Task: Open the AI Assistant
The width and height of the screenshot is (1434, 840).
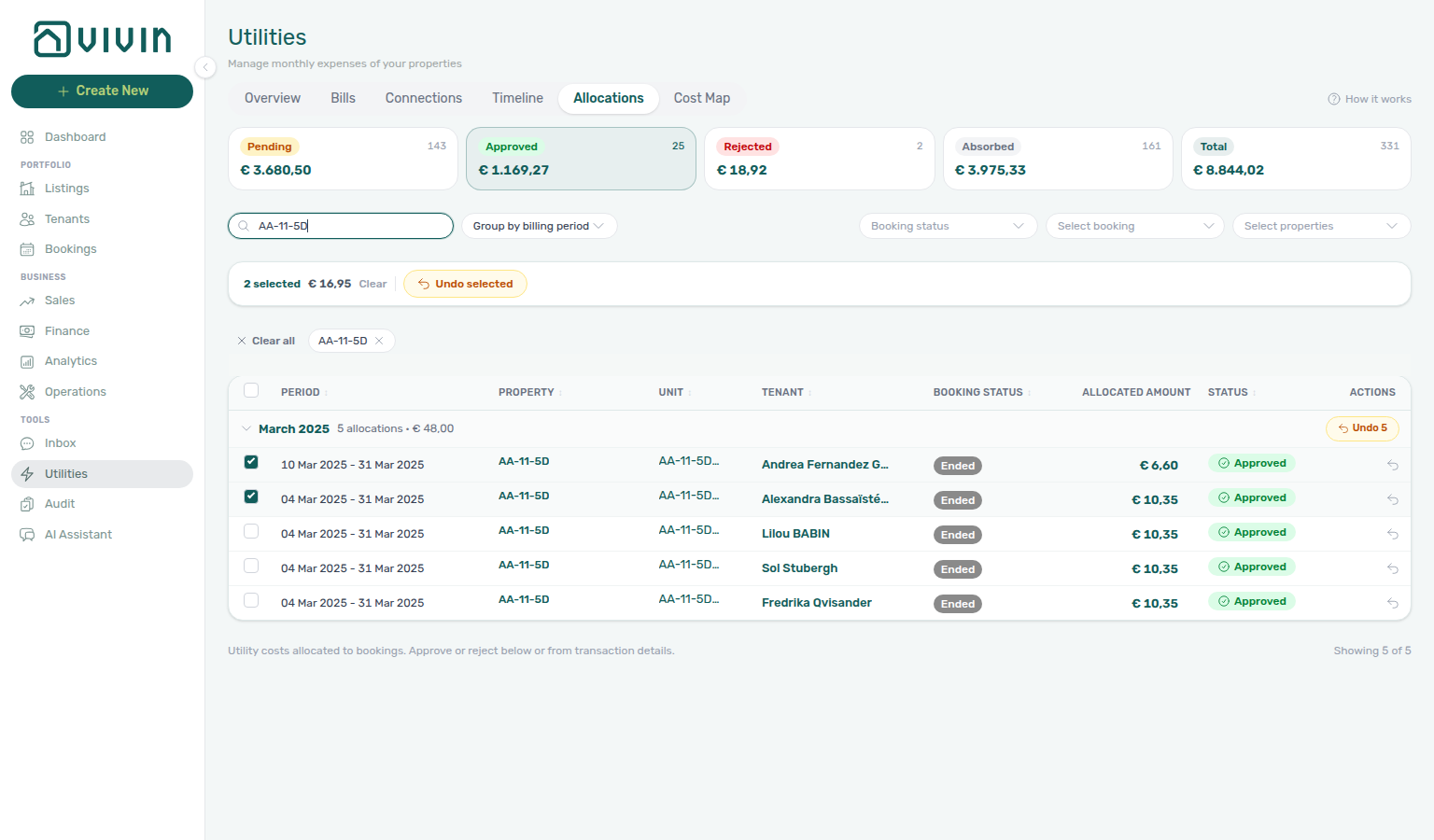Action: [102, 535]
